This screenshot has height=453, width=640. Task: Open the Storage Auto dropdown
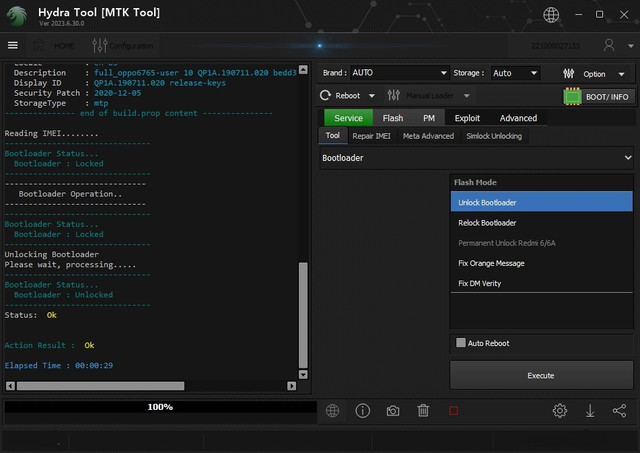coord(515,73)
